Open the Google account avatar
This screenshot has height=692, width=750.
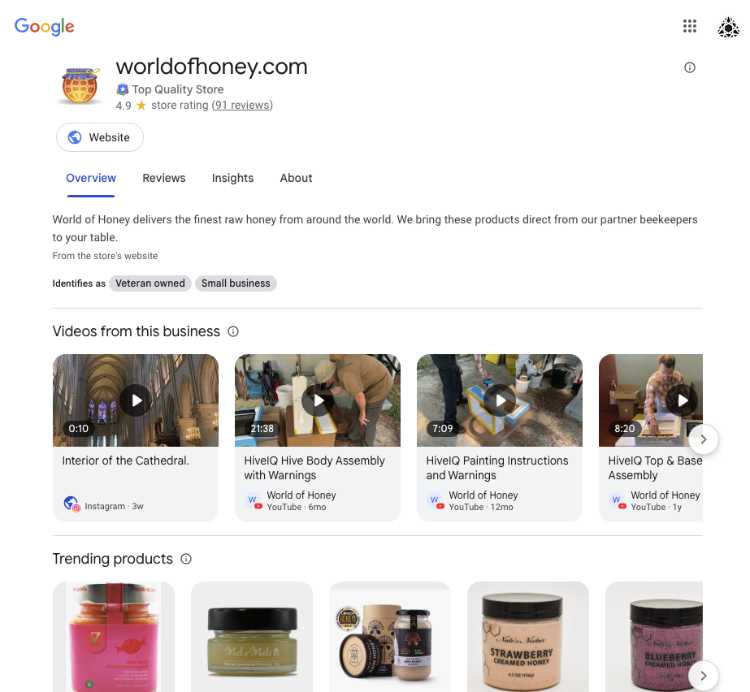pyautogui.click(x=728, y=27)
